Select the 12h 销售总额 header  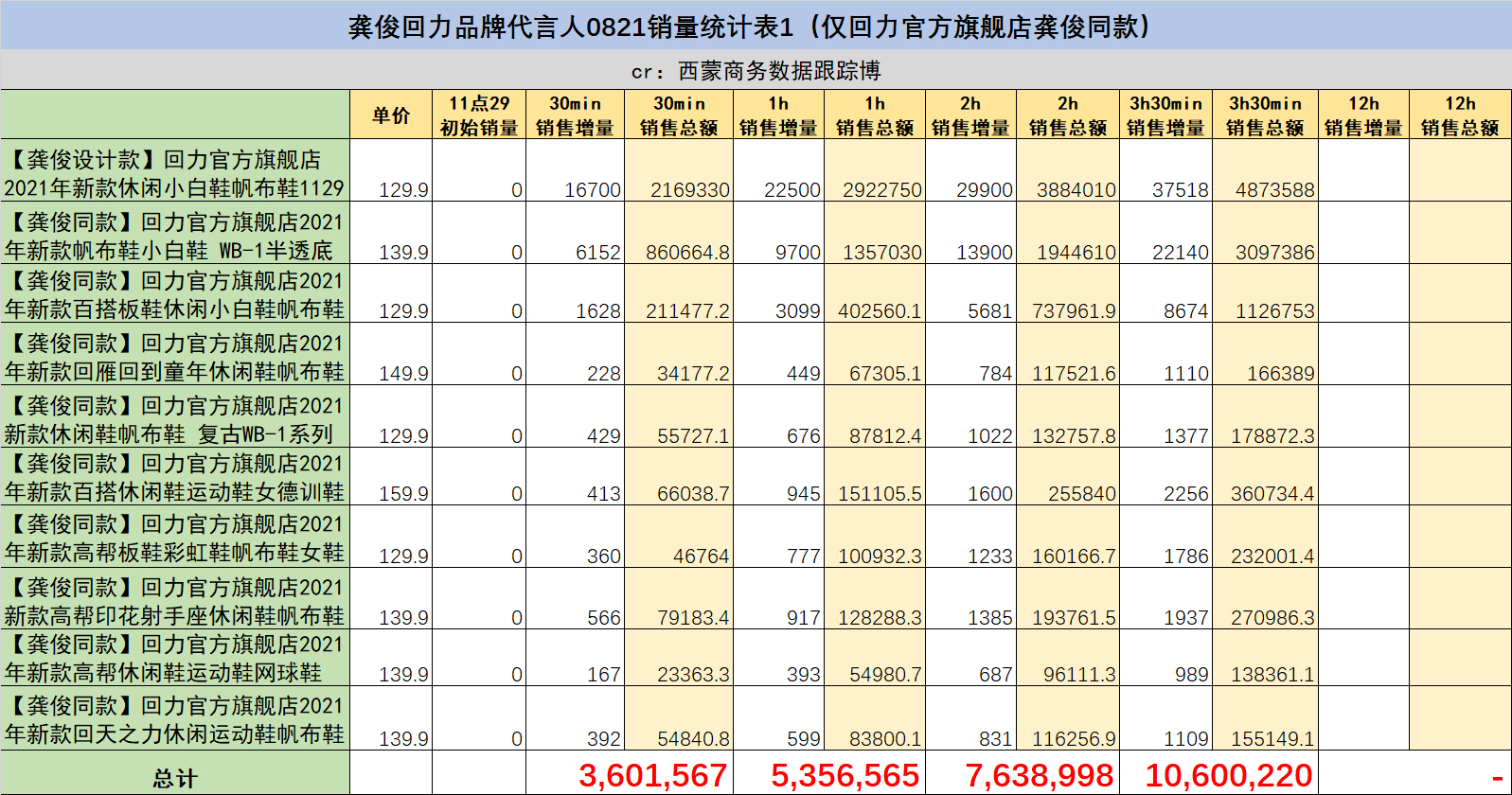1460,115
